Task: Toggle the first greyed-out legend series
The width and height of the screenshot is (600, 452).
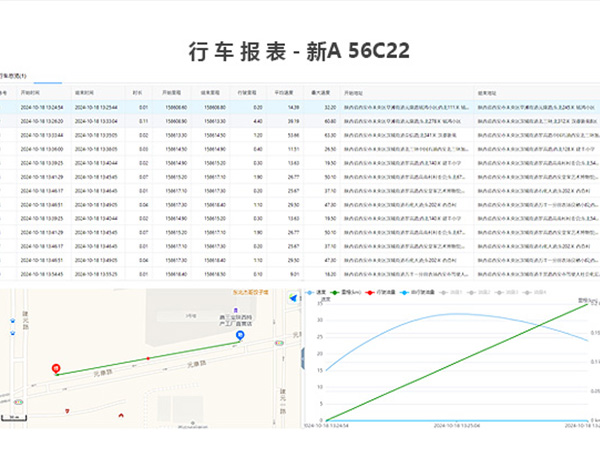Action: coord(451,292)
